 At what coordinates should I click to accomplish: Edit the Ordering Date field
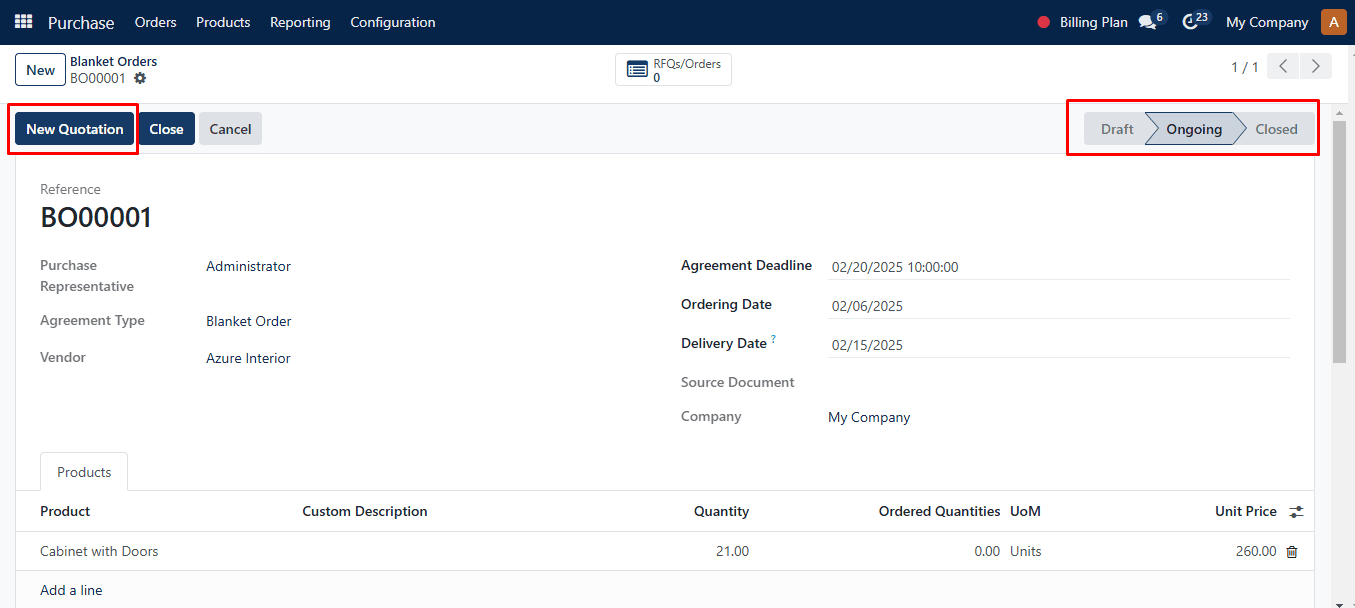(1060, 306)
